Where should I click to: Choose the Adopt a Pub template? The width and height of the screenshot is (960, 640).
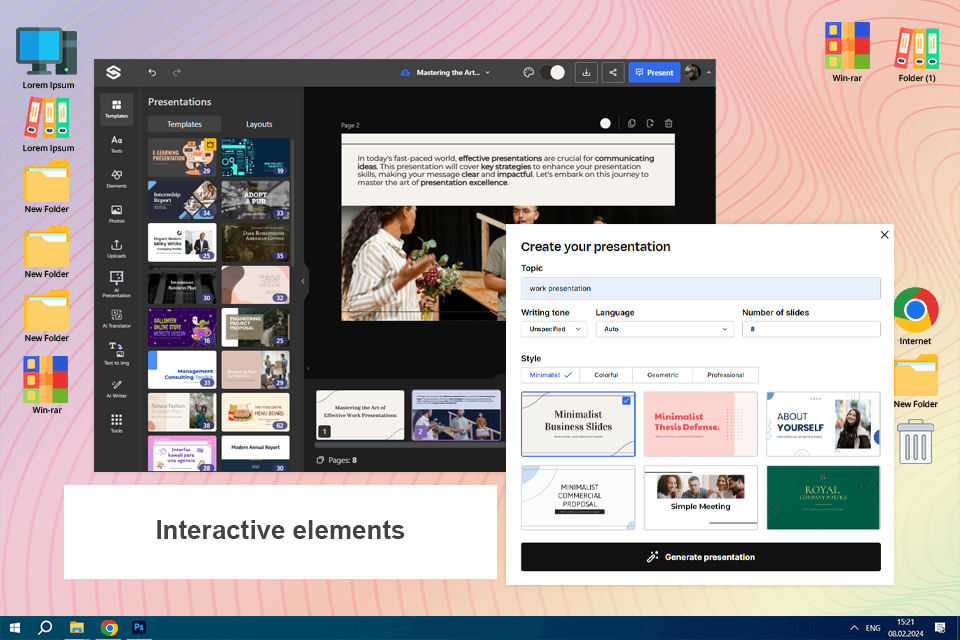tap(255, 200)
